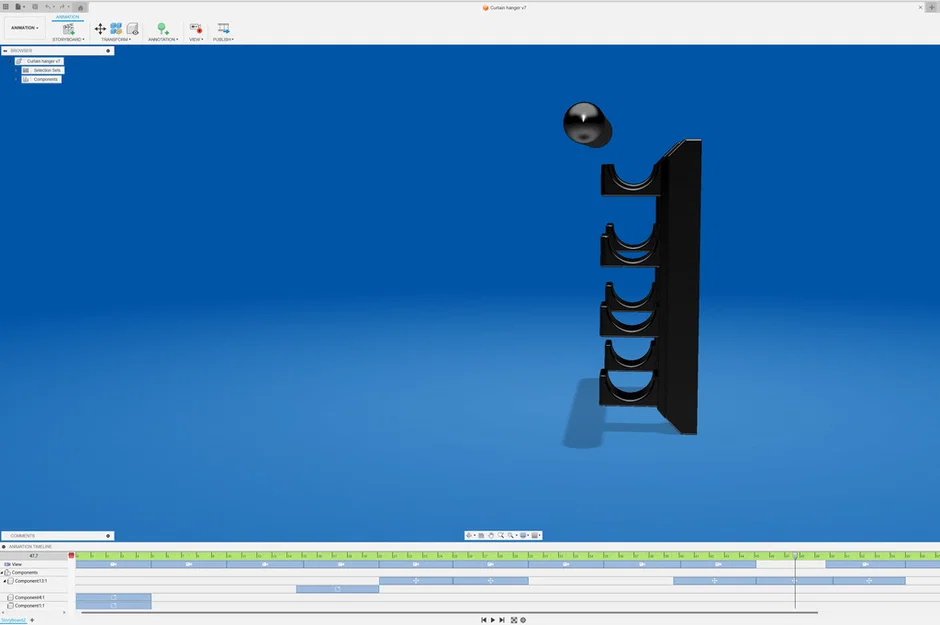Collapse the Components group in timeline
This screenshot has width=940, height=625.
tap(2, 573)
